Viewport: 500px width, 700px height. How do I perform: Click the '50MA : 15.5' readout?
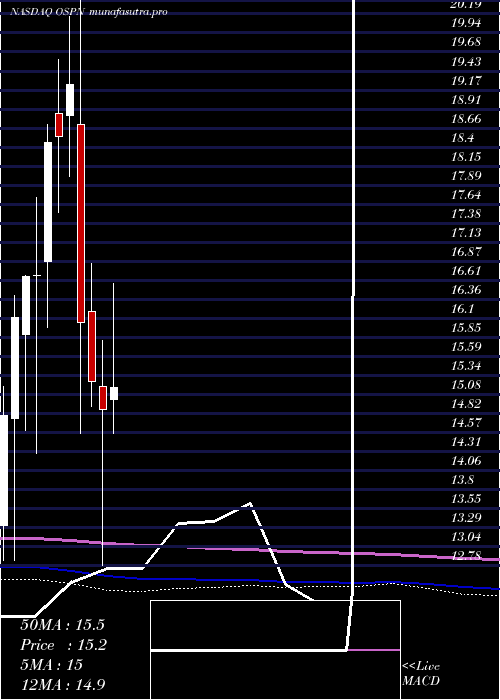click(63, 625)
